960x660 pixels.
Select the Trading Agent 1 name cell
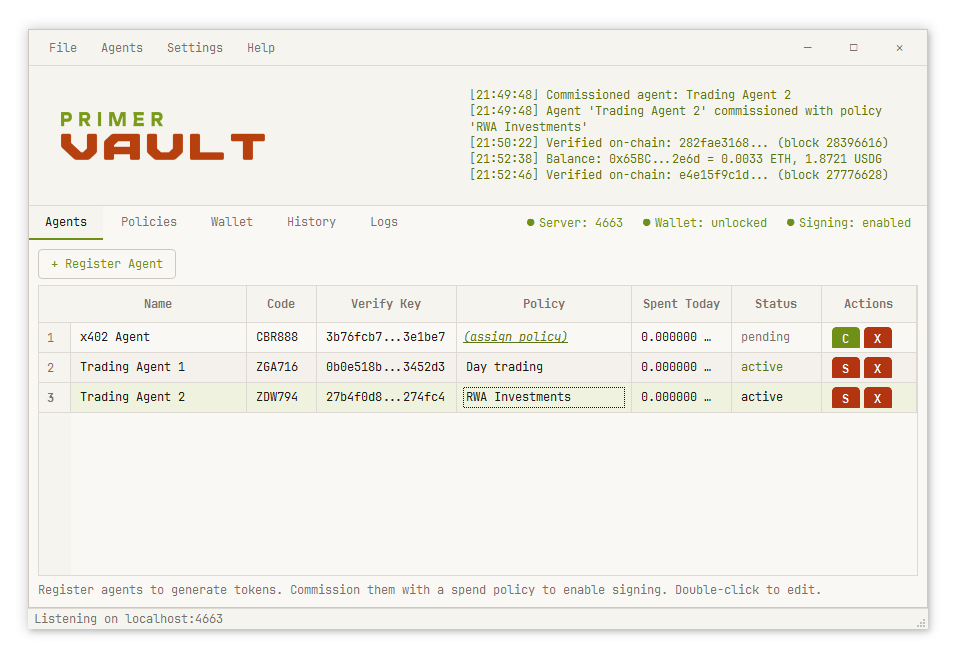158,367
